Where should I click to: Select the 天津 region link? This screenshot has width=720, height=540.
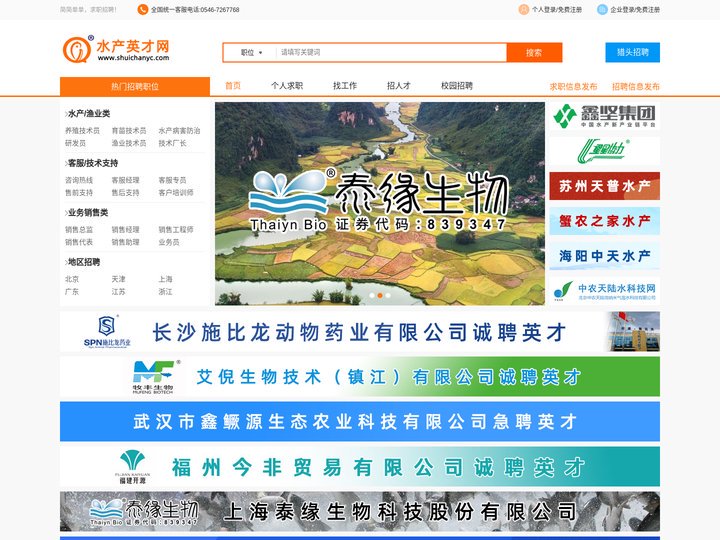[x=118, y=279]
